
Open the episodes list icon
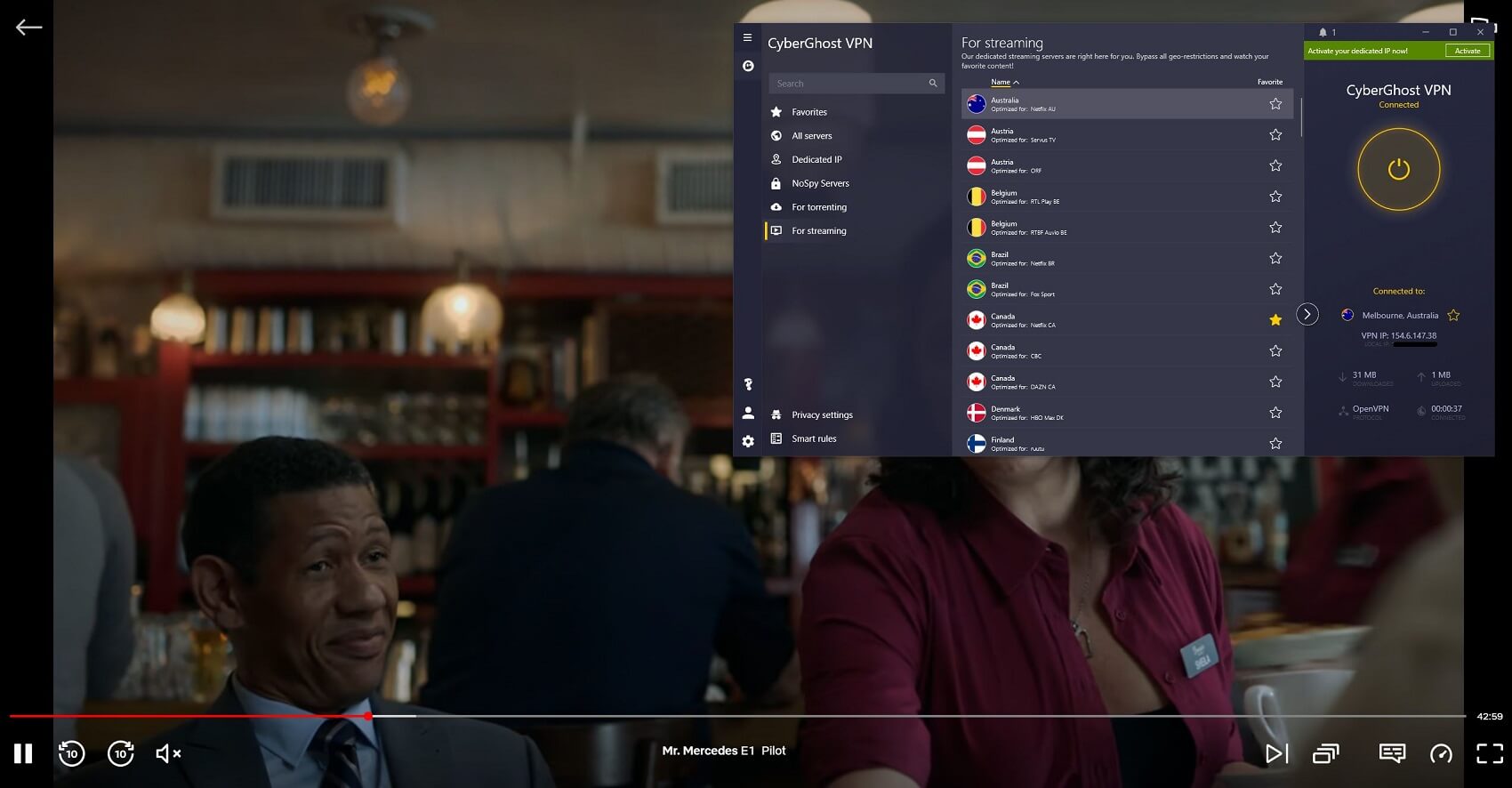tap(1325, 753)
